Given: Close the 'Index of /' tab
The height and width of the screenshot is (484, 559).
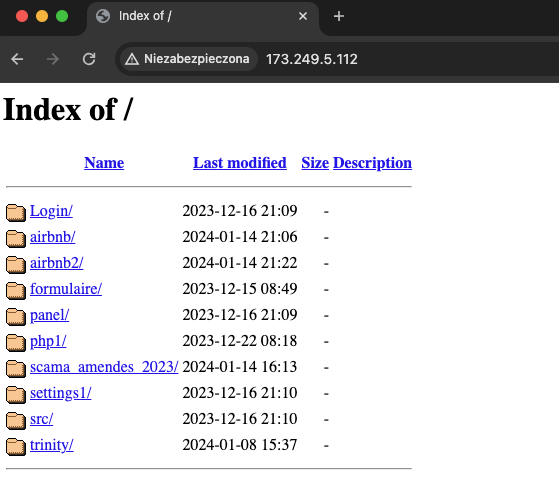Looking at the screenshot, I should click(303, 16).
